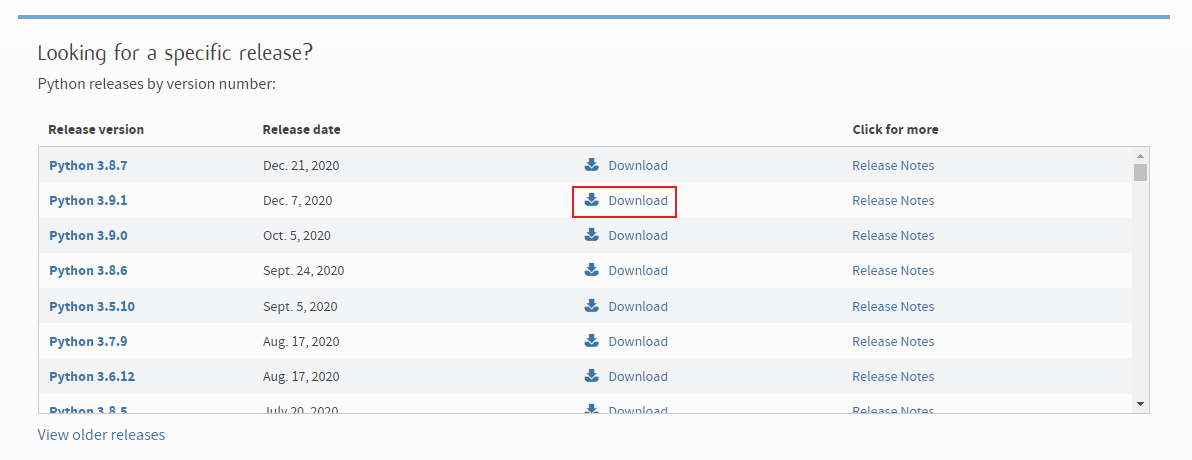Click Download text for Python 3.9.1
The height and width of the screenshot is (460, 1192).
click(638, 201)
